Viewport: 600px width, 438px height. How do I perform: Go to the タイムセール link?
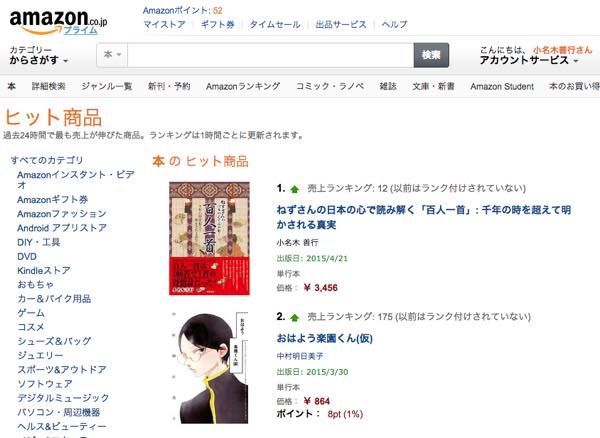pos(275,24)
